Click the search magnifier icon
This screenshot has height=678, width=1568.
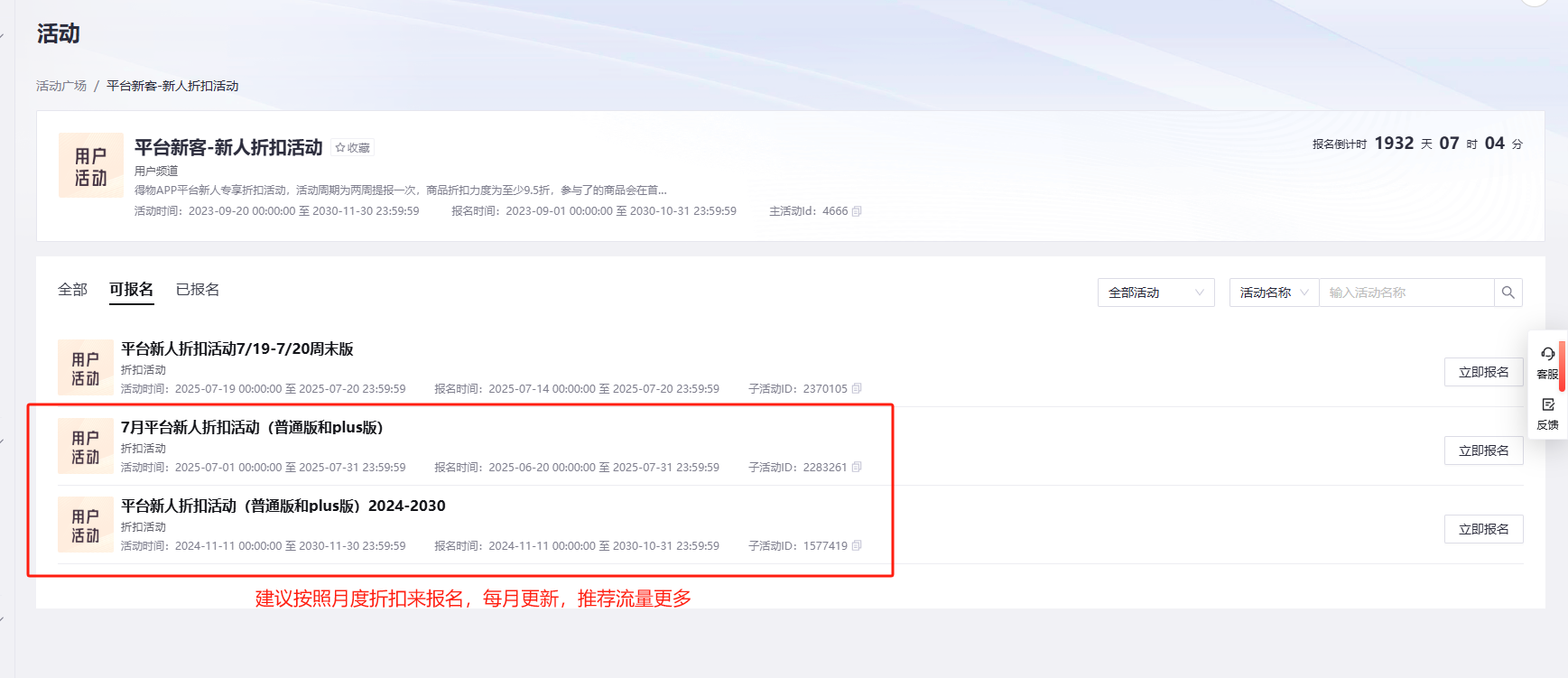coord(1508,293)
